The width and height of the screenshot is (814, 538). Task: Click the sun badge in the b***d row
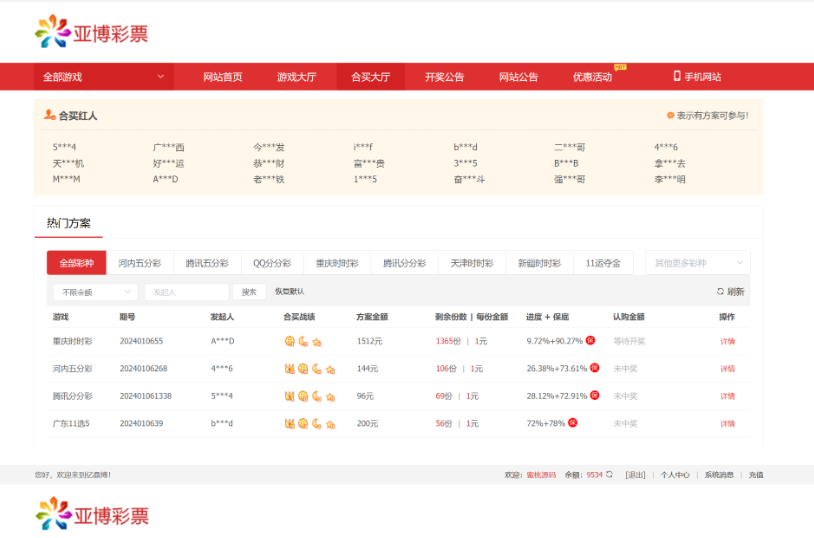point(303,424)
